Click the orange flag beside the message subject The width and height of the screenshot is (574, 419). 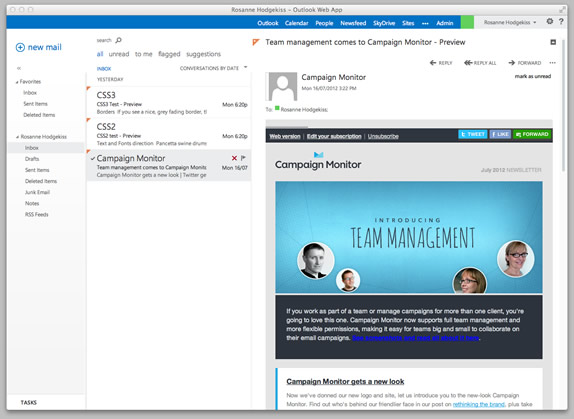pyautogui.click(x=256, y=42)
